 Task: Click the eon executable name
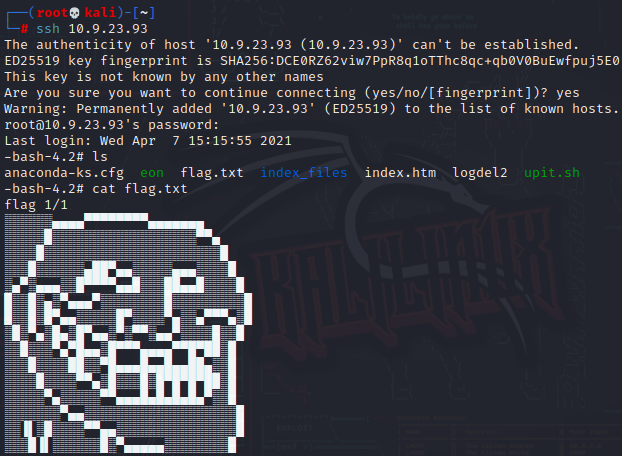pyautogui.click(x=152, y=173)
